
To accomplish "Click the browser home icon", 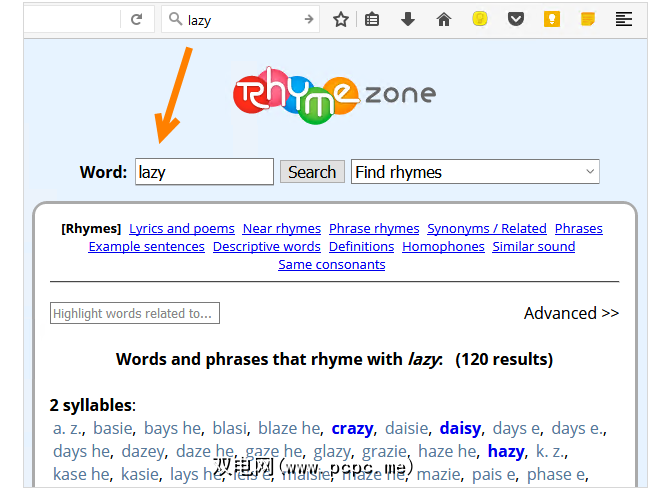I will pos(444,19).
